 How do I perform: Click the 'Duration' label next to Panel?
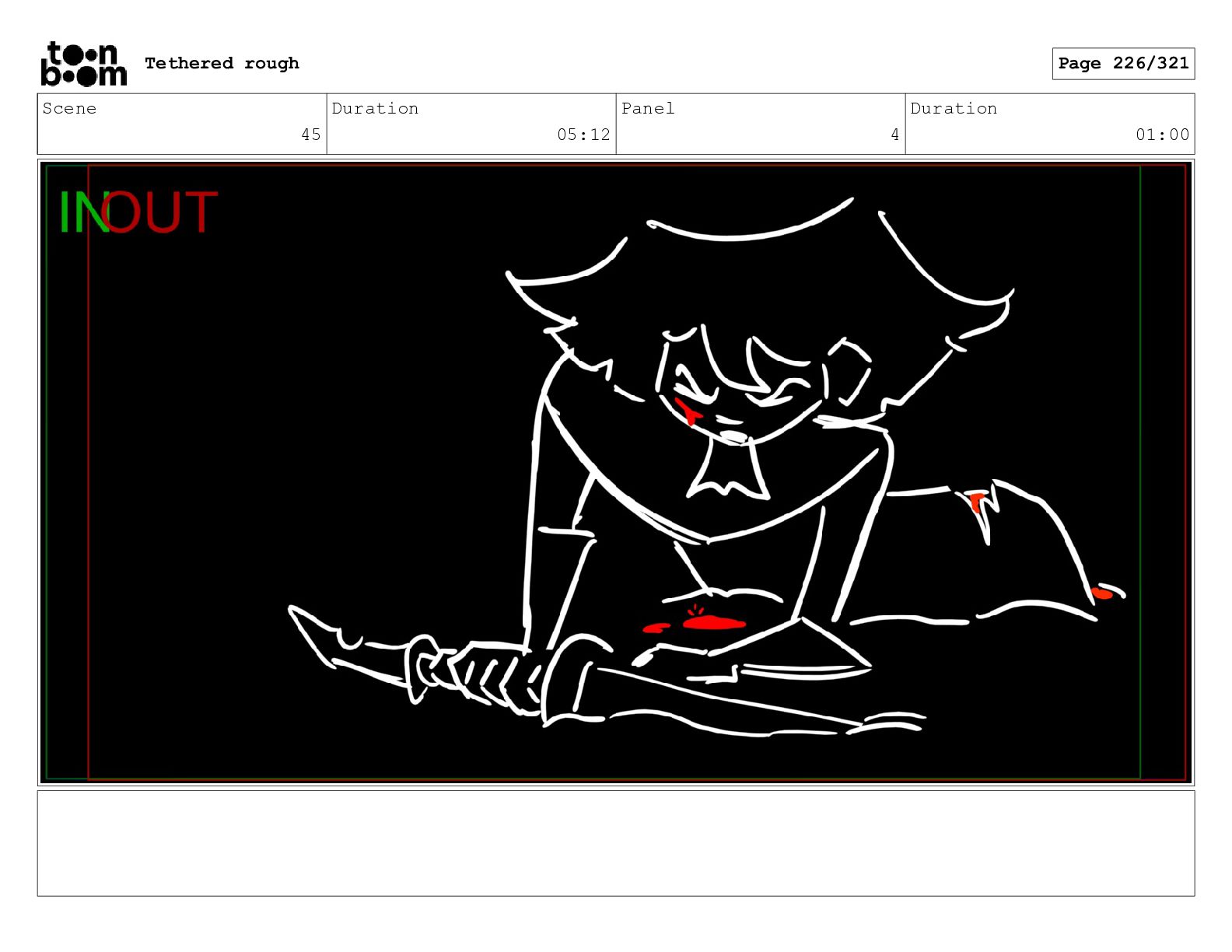tap(954, 108)
